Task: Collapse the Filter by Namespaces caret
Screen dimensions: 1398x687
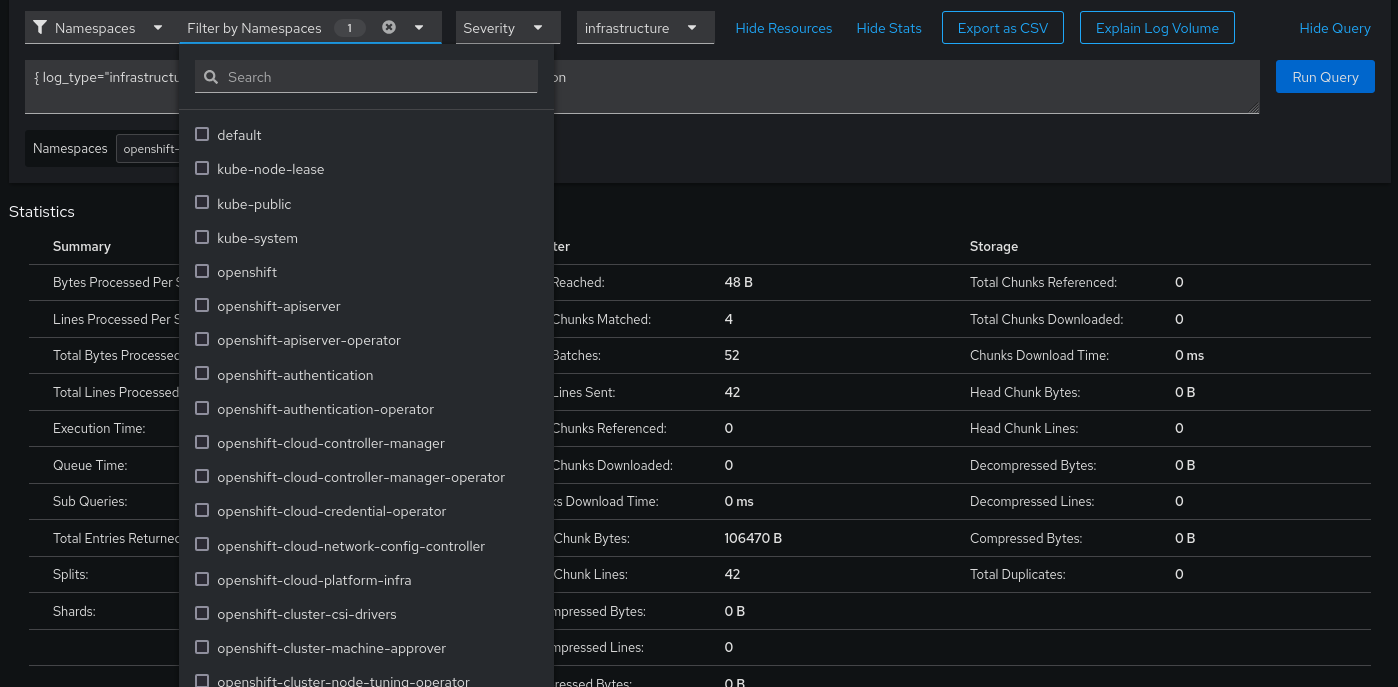Action: point(419,28)
